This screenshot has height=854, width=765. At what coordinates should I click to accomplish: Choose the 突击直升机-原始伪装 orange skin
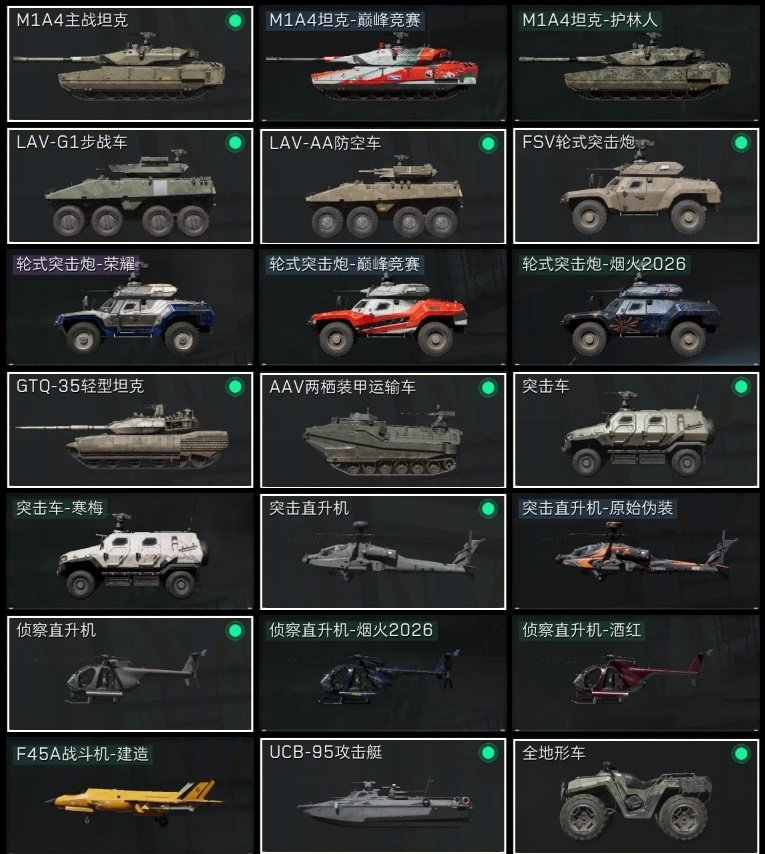click(636, 552)
